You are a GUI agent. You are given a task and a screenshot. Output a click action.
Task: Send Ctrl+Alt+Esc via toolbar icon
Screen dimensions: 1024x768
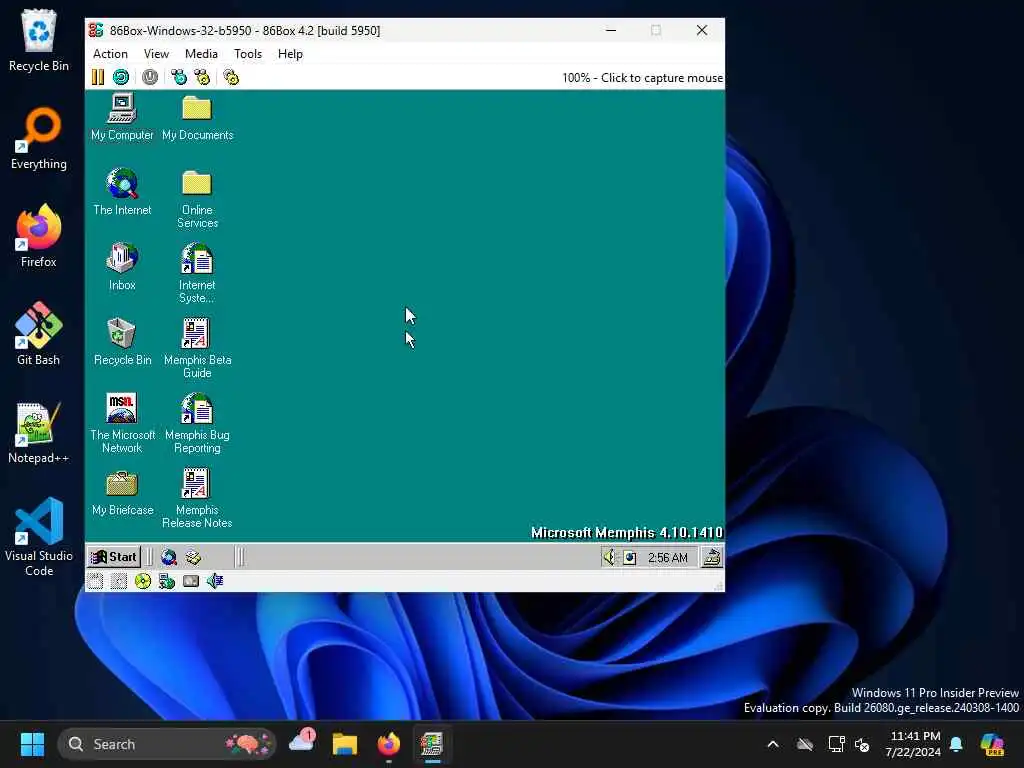coord(202,77)
